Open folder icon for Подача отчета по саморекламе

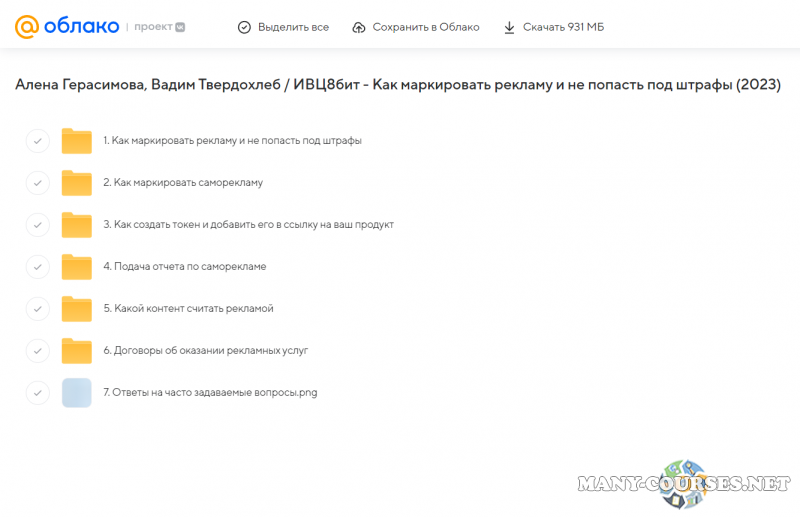click(x=77, y=267)
